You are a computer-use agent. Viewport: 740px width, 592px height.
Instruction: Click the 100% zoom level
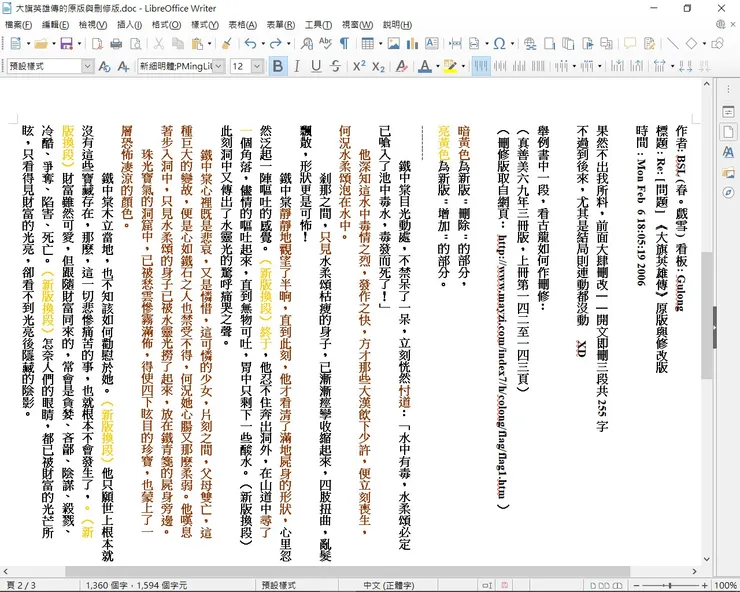(x=725, y=585)
